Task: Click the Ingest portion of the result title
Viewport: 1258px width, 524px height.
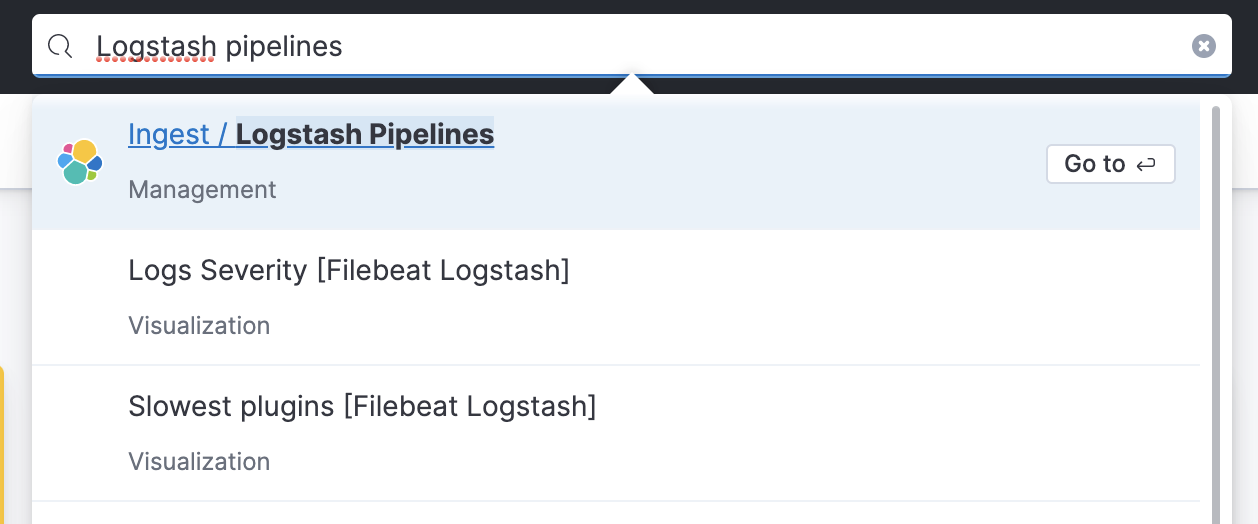Action: click(169, 134)
